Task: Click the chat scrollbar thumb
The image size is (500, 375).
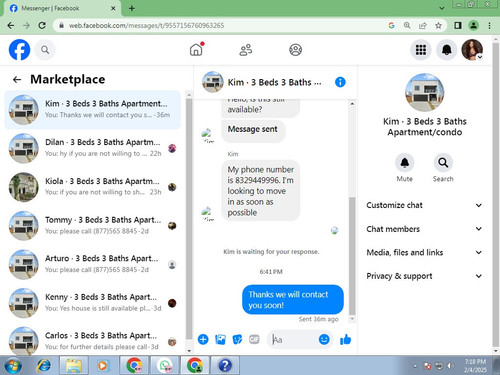Action: click(x=352, y=255)
